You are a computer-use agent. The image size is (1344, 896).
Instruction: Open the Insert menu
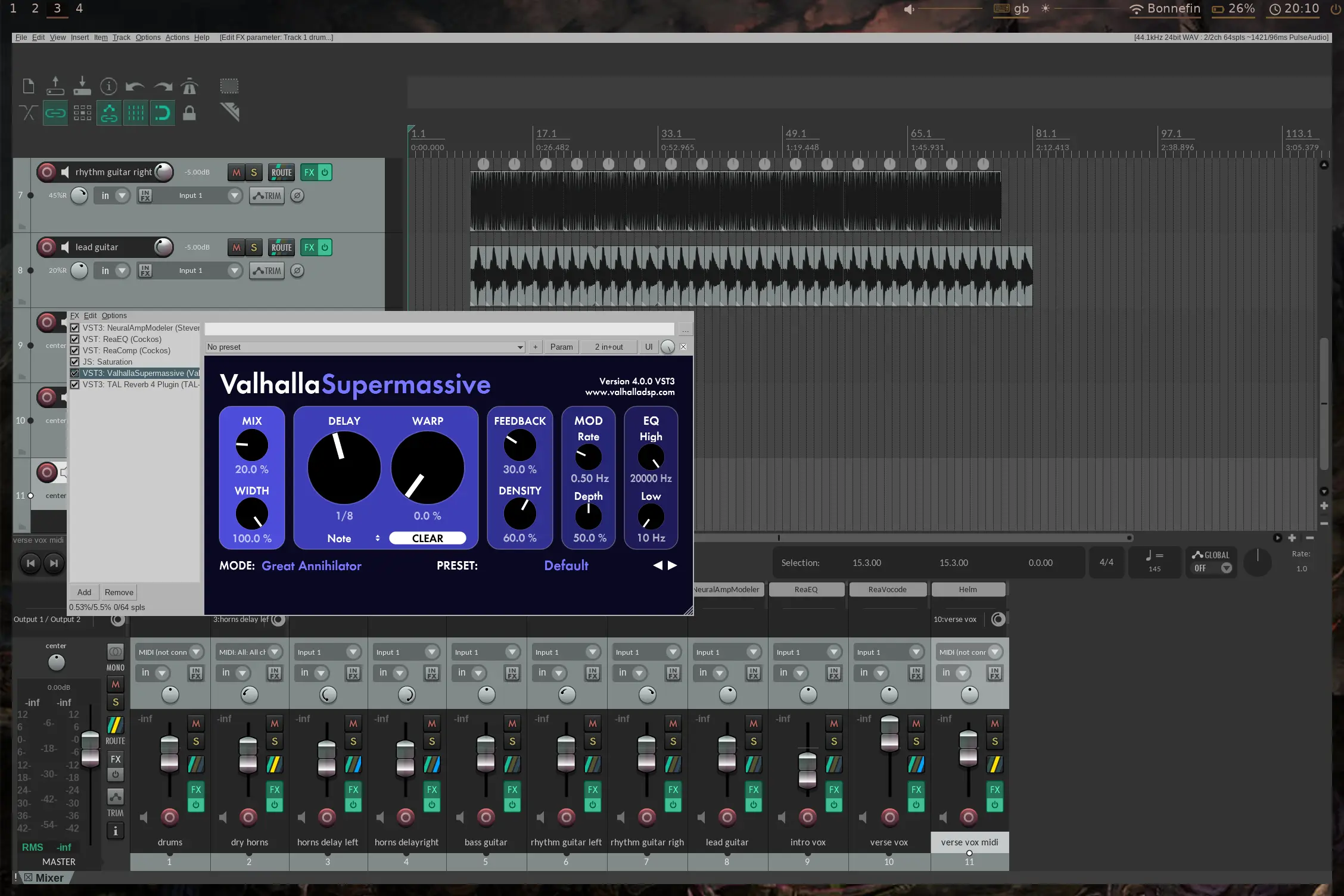click(x=80, y=38)
